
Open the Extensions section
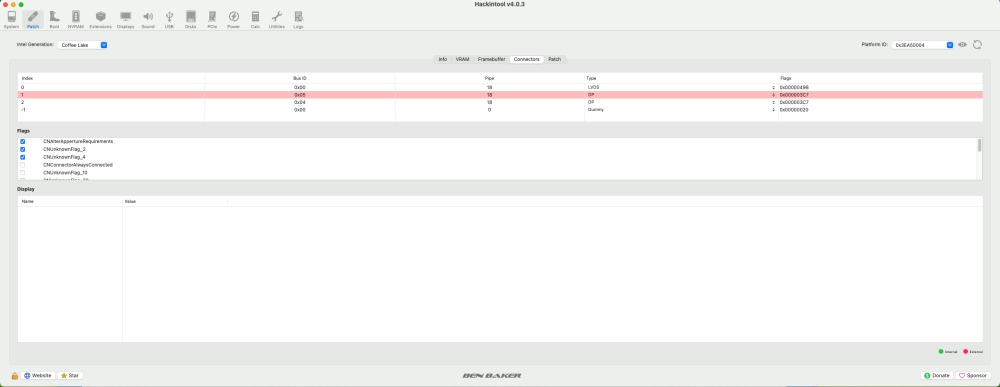pyautogui.click(x=100, y=20)
